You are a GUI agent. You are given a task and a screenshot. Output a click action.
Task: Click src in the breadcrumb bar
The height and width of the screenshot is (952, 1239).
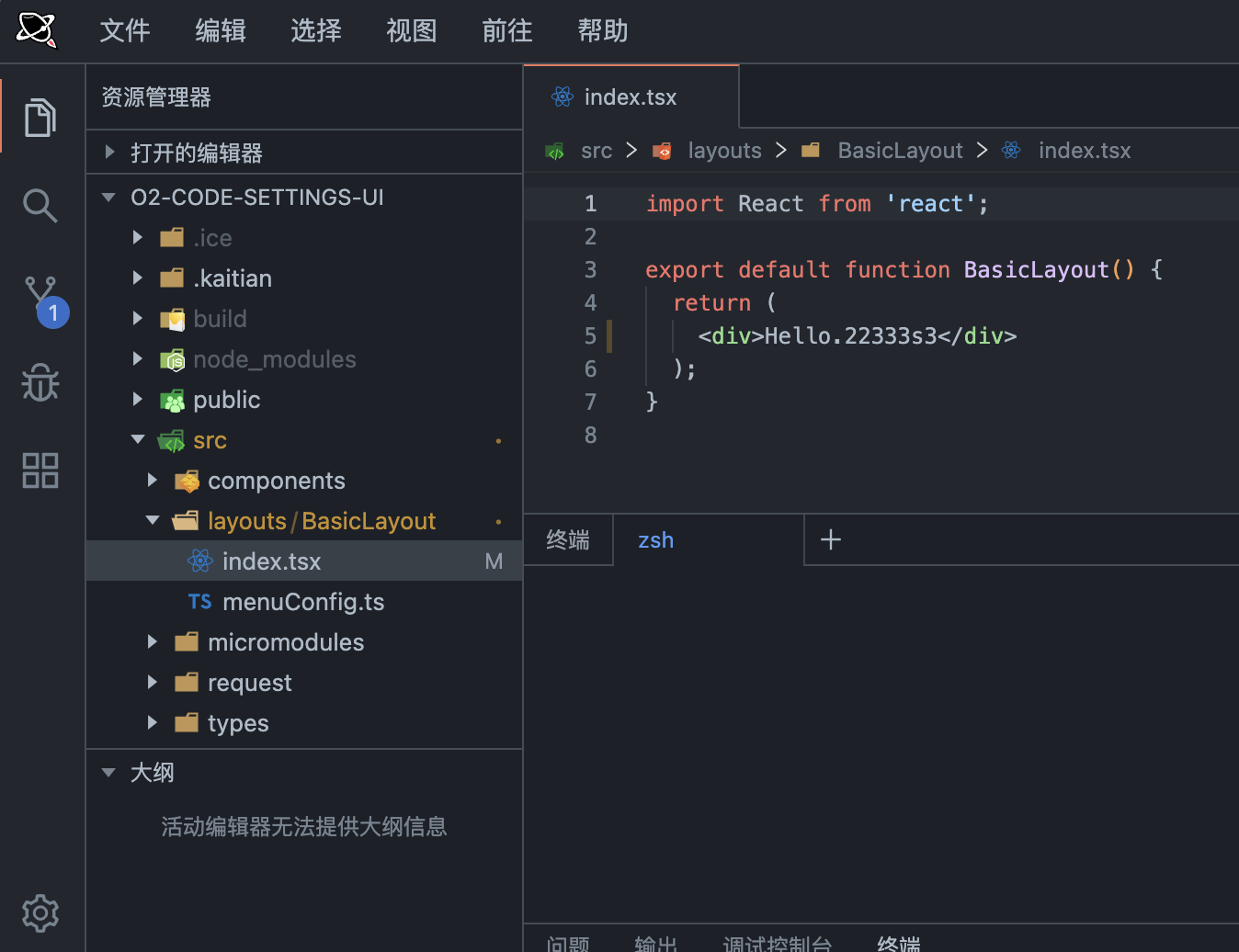click(596, 150)
